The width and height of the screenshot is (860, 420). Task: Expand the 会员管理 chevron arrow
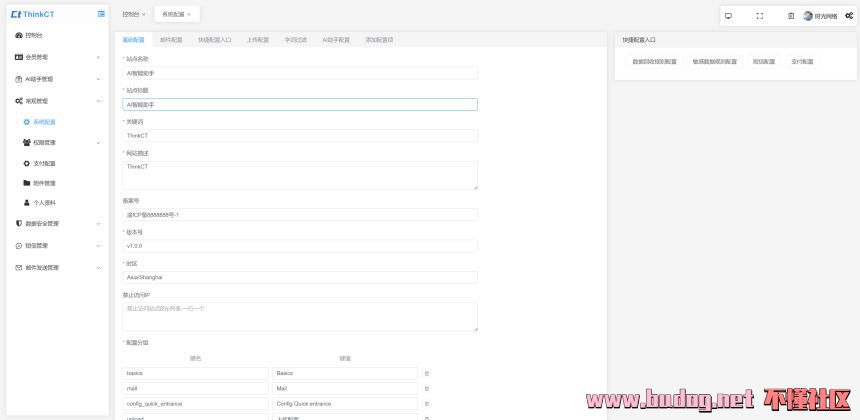99,57
